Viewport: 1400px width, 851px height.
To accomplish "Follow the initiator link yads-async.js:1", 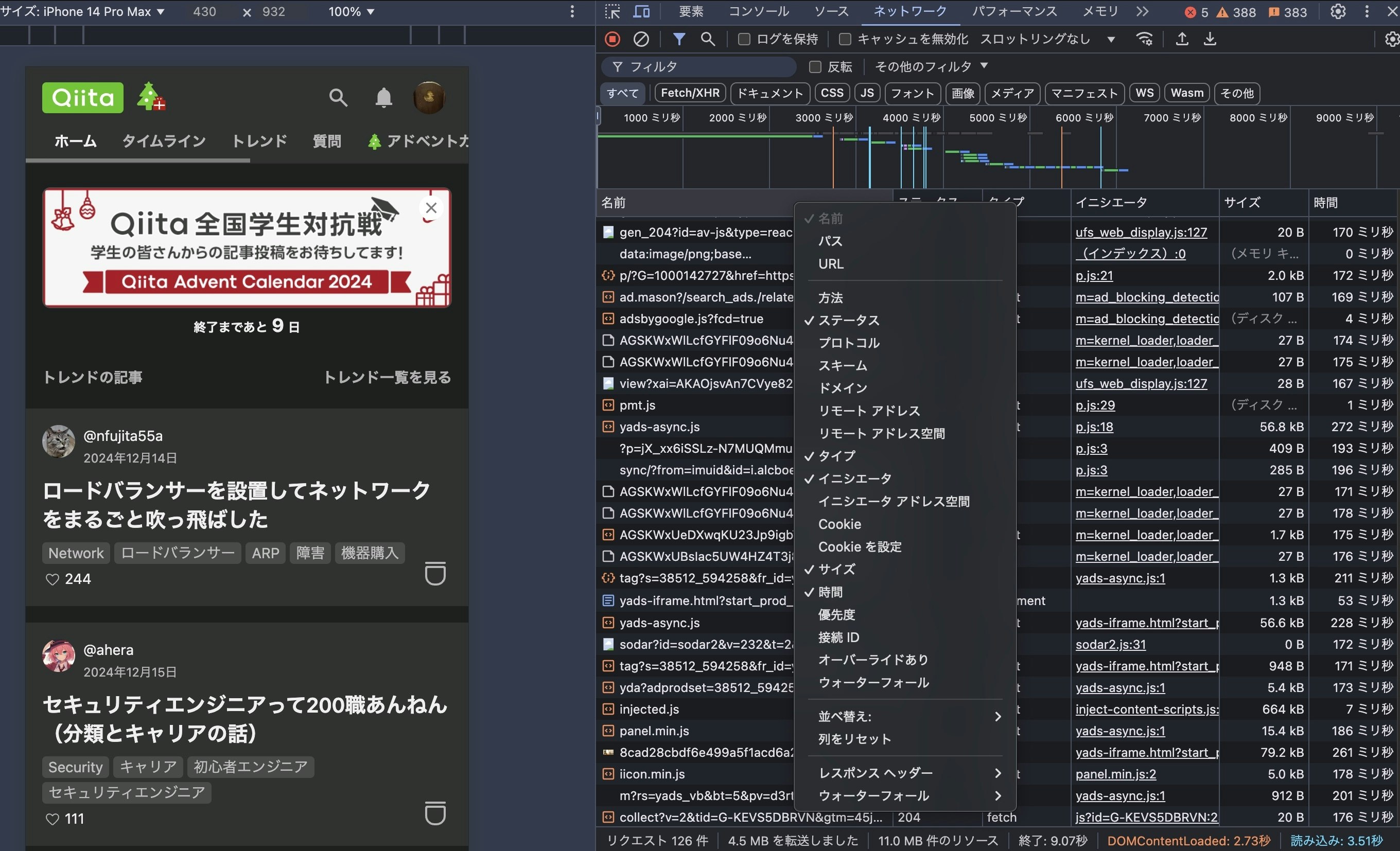I will (1120, 578).
